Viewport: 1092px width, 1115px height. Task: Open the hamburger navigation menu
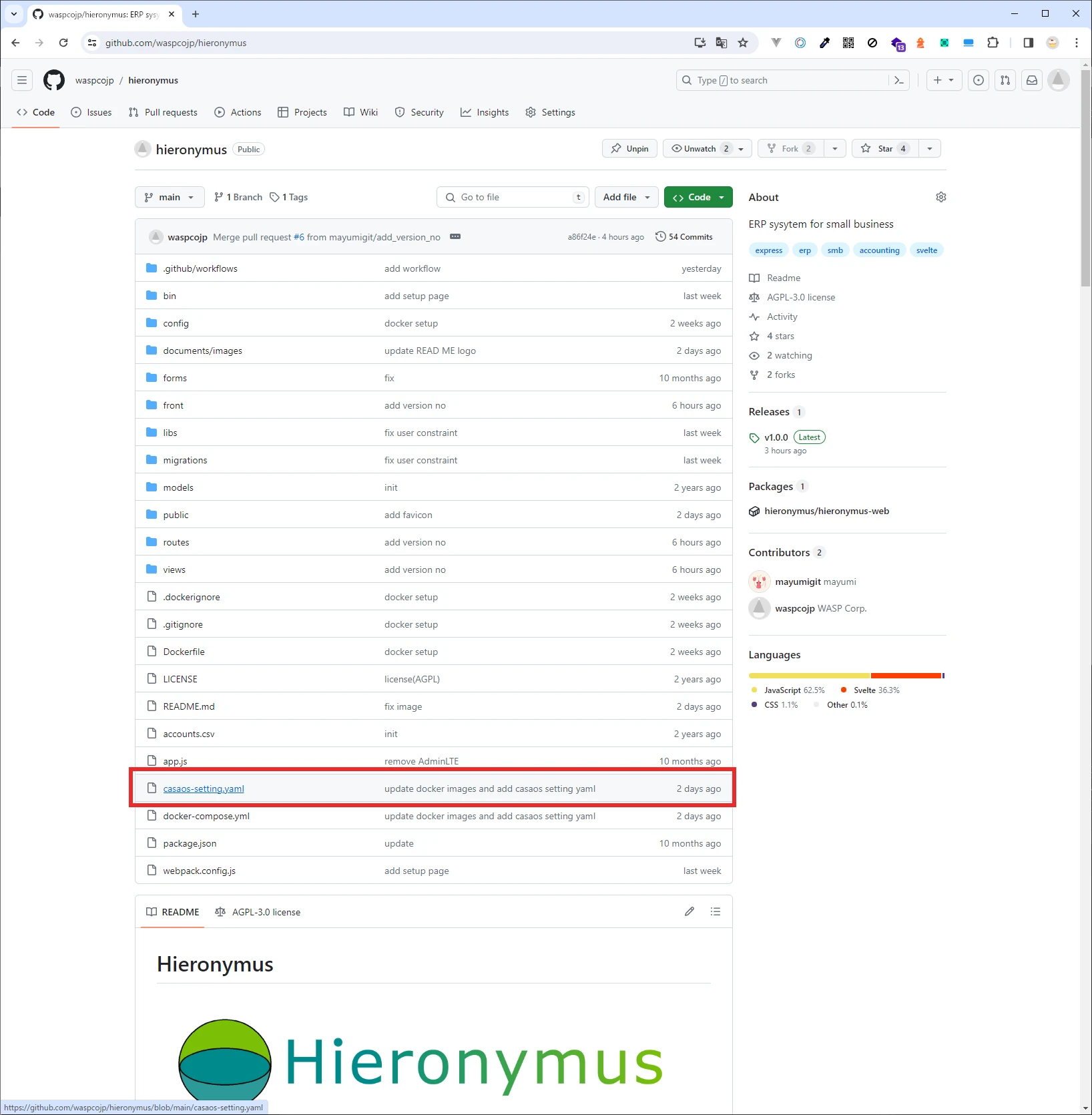coord(22,80)
